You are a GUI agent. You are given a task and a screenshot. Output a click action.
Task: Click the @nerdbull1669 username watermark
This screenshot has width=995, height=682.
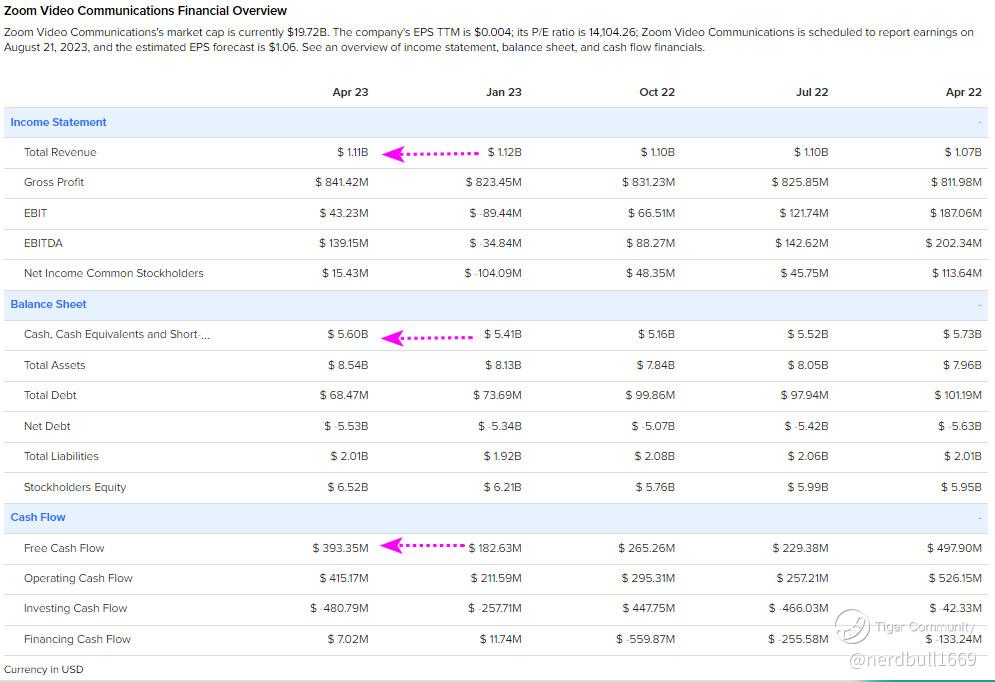[x=912, y=659]
